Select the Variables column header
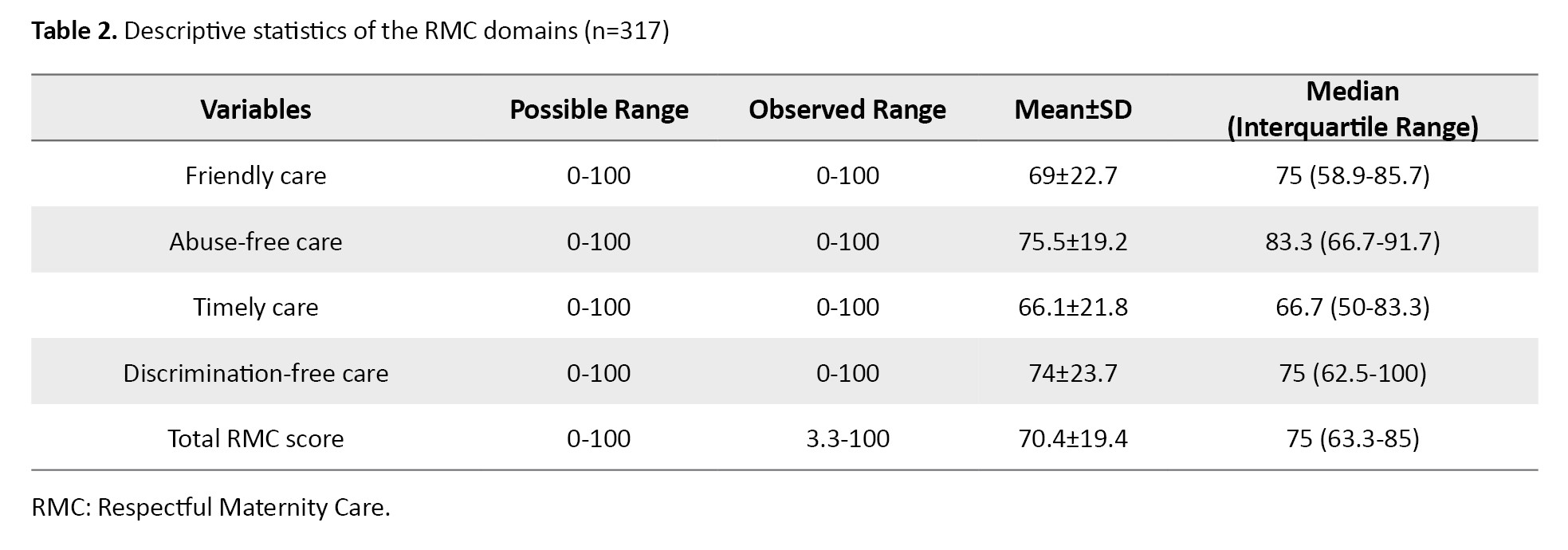 pyautogui.click(x=255, y=109)
